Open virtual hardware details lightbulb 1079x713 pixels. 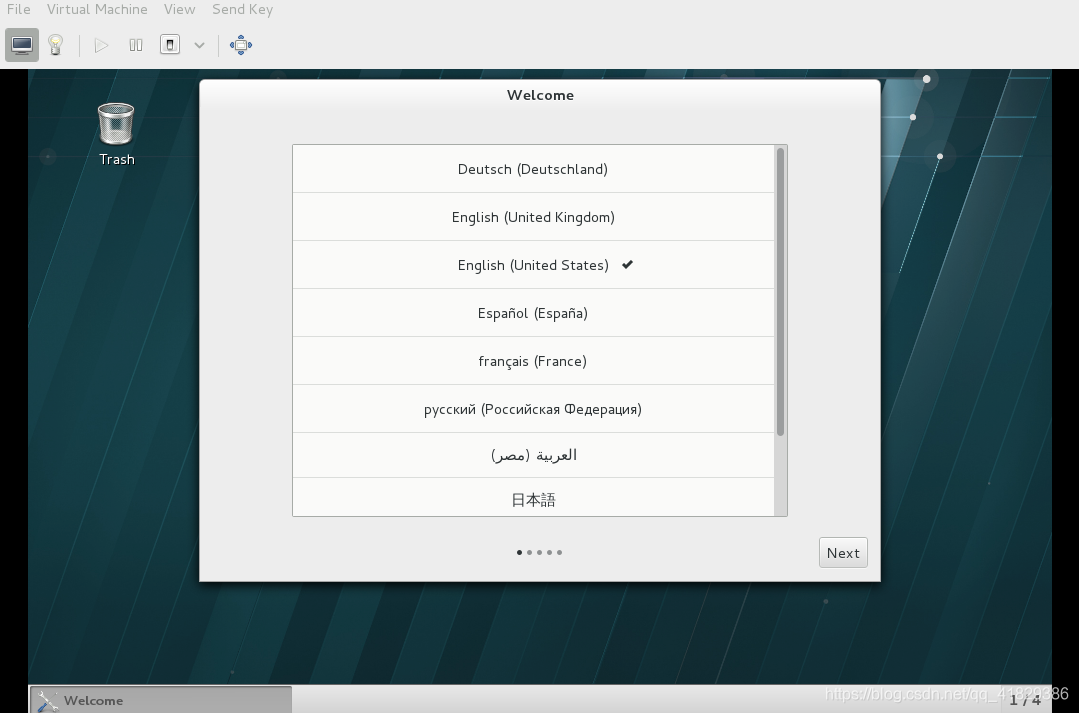click(56, 45)
